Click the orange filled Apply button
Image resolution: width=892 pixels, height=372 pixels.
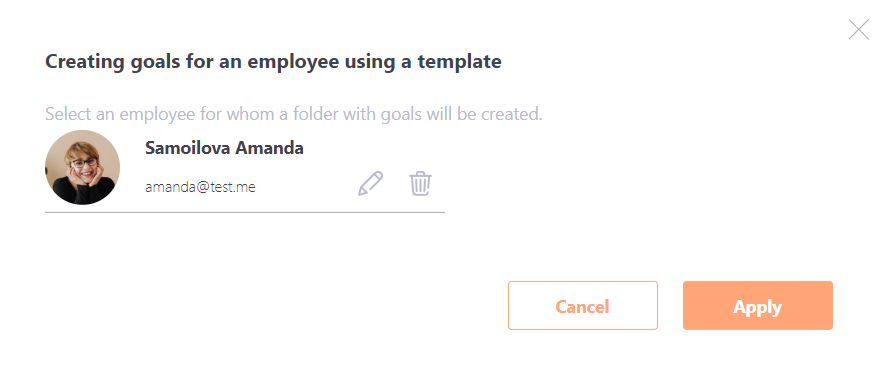pyautogui.click(x=758, y=305)
